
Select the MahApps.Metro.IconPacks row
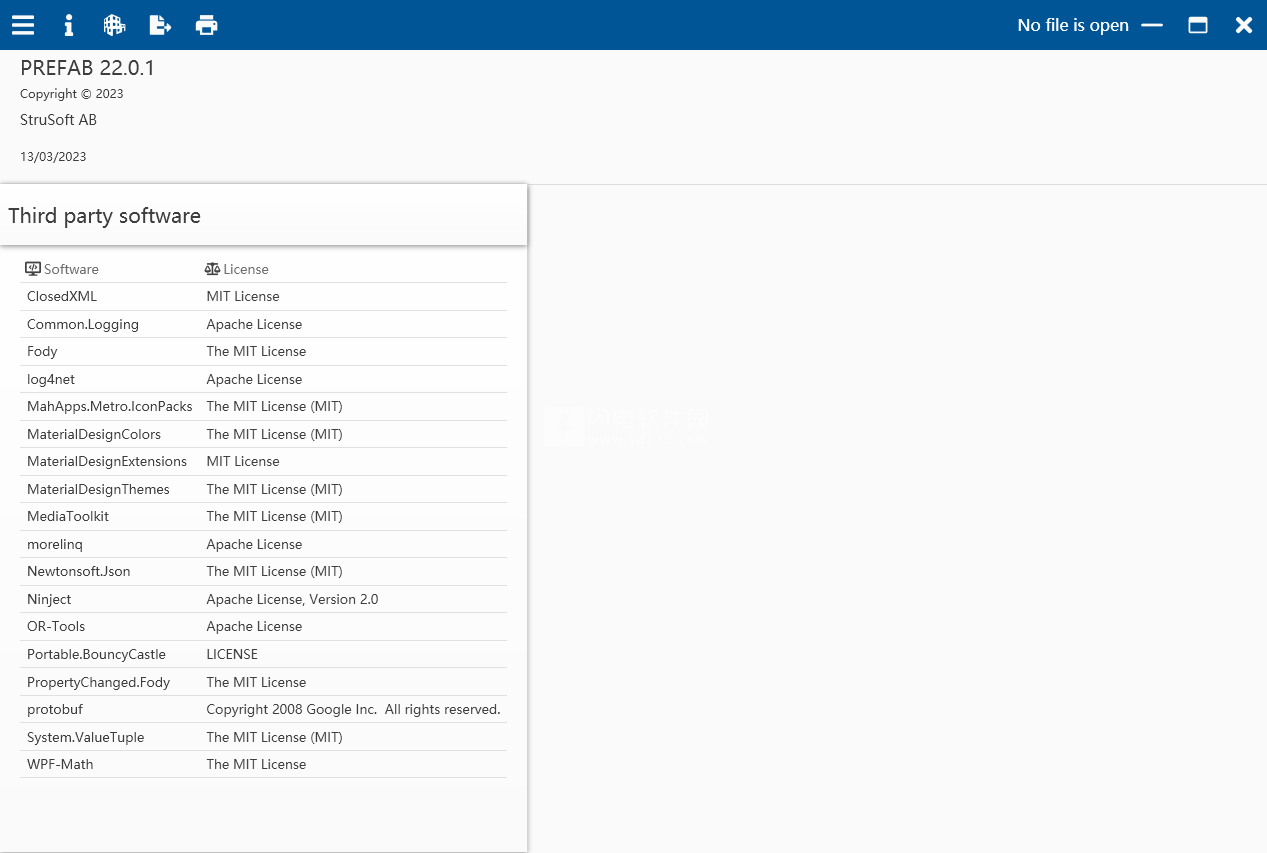point(109,406)
